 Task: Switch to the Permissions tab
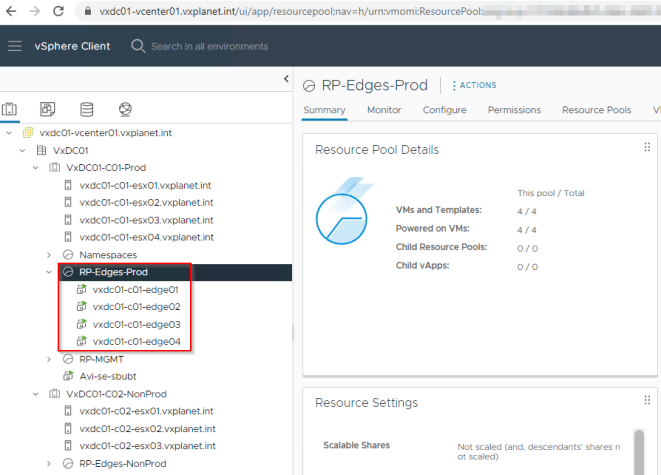514,110
